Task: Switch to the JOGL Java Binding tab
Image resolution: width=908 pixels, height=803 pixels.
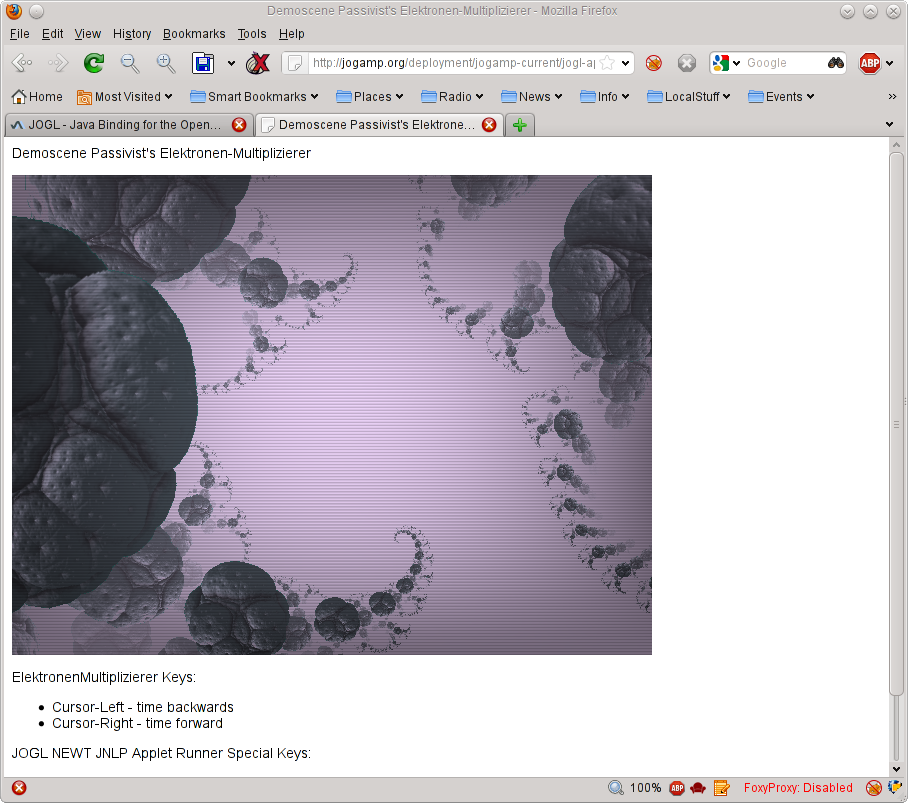Action: click(128, 124)
